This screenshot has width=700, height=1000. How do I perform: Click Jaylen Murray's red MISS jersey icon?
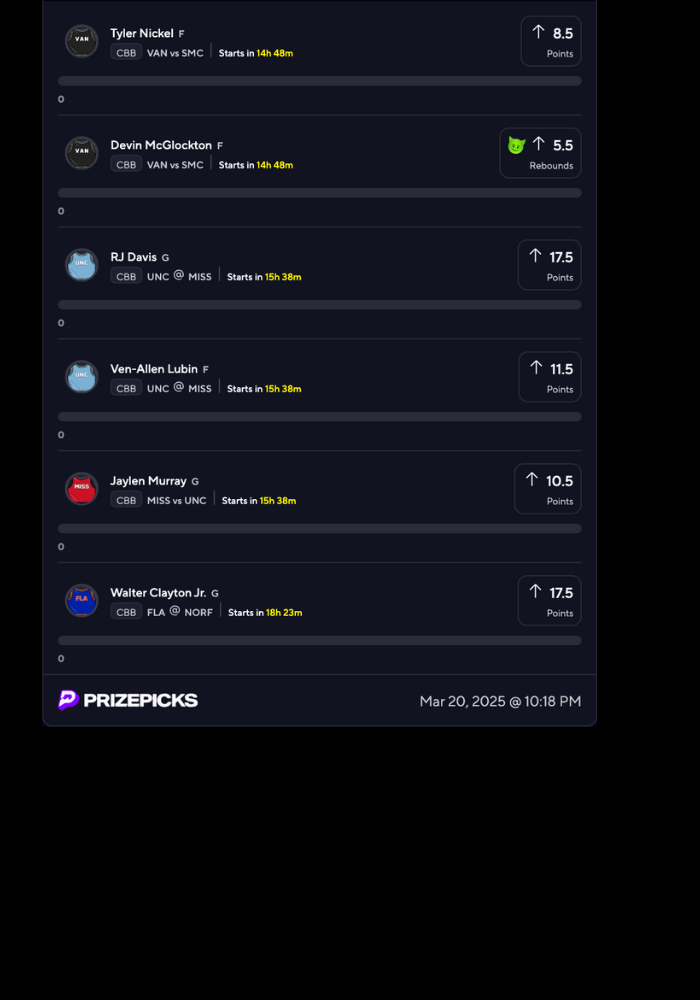[x=82, y=489]
